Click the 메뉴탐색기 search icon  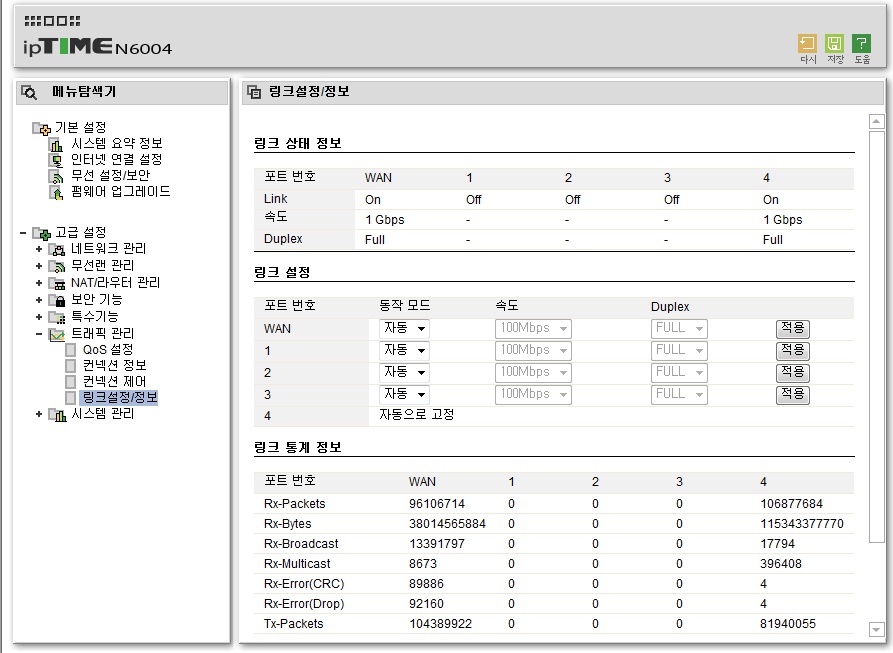[x=29, y=92]
